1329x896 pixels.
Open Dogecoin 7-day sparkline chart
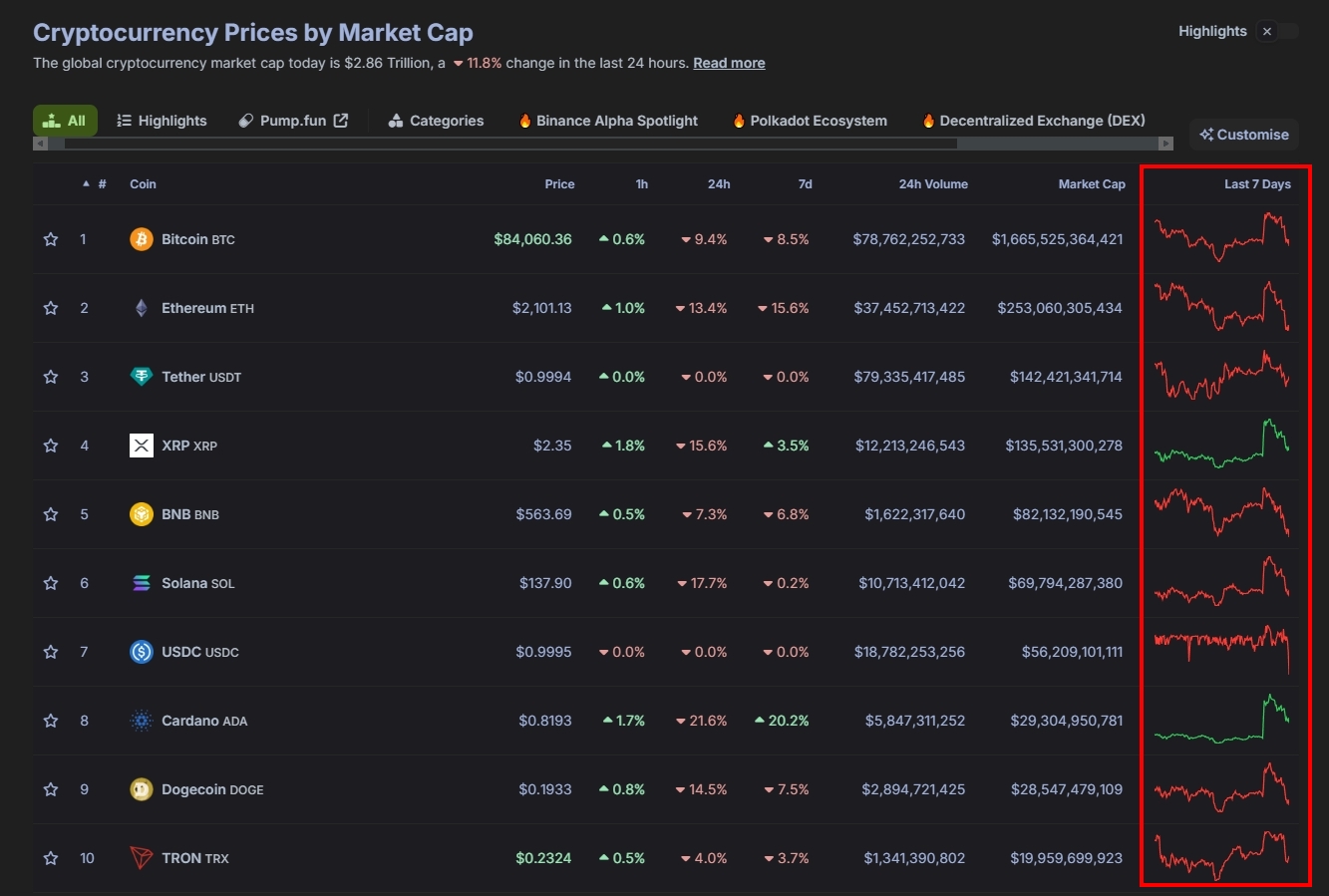tap(1221, 785)
